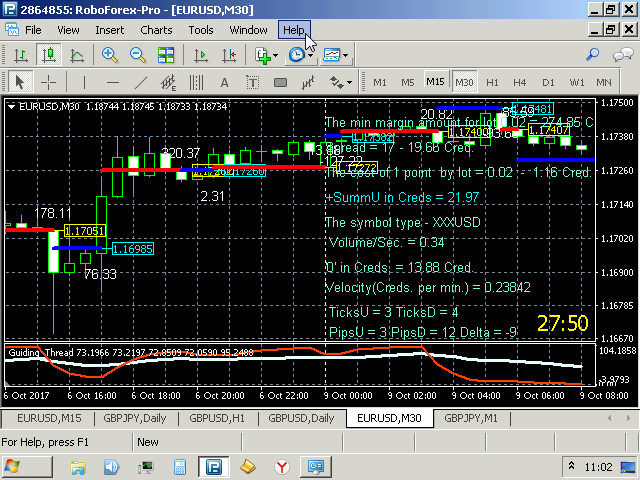Expand the indicators list dropdown arrow
The height and width of the screenshot is (480, 640).
[x=276, y=56]
